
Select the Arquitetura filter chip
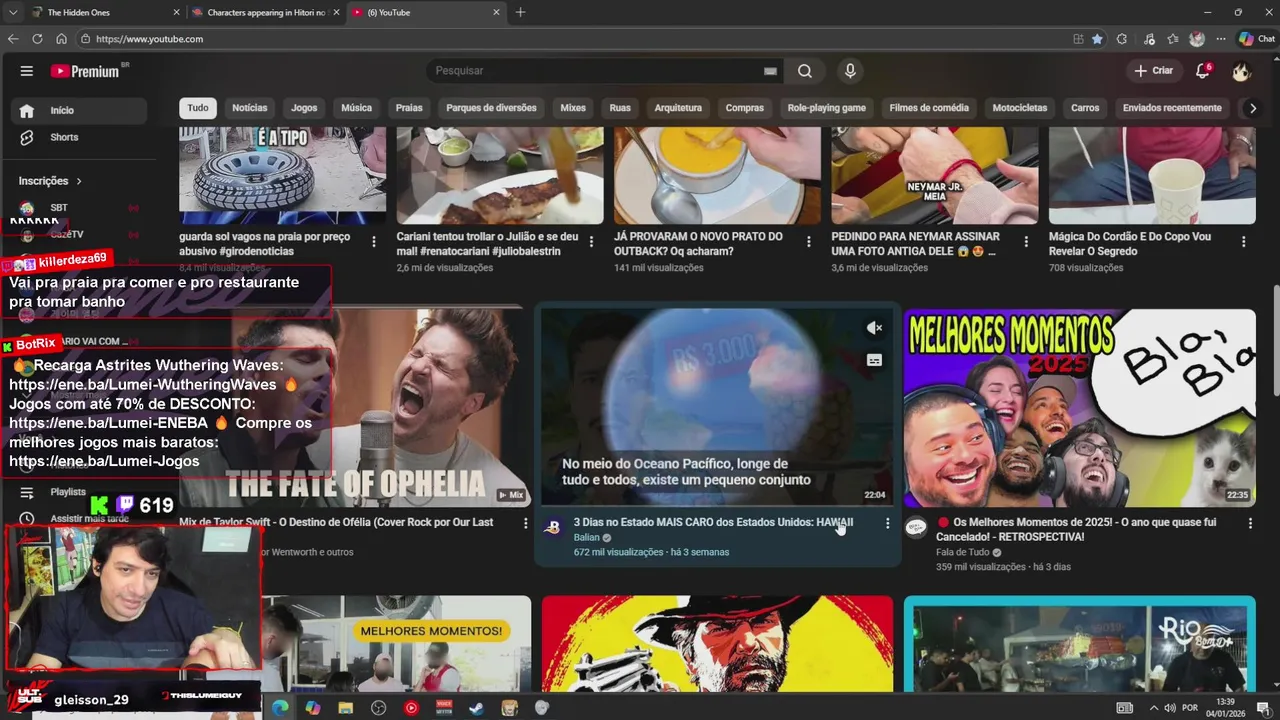(678, 108)
